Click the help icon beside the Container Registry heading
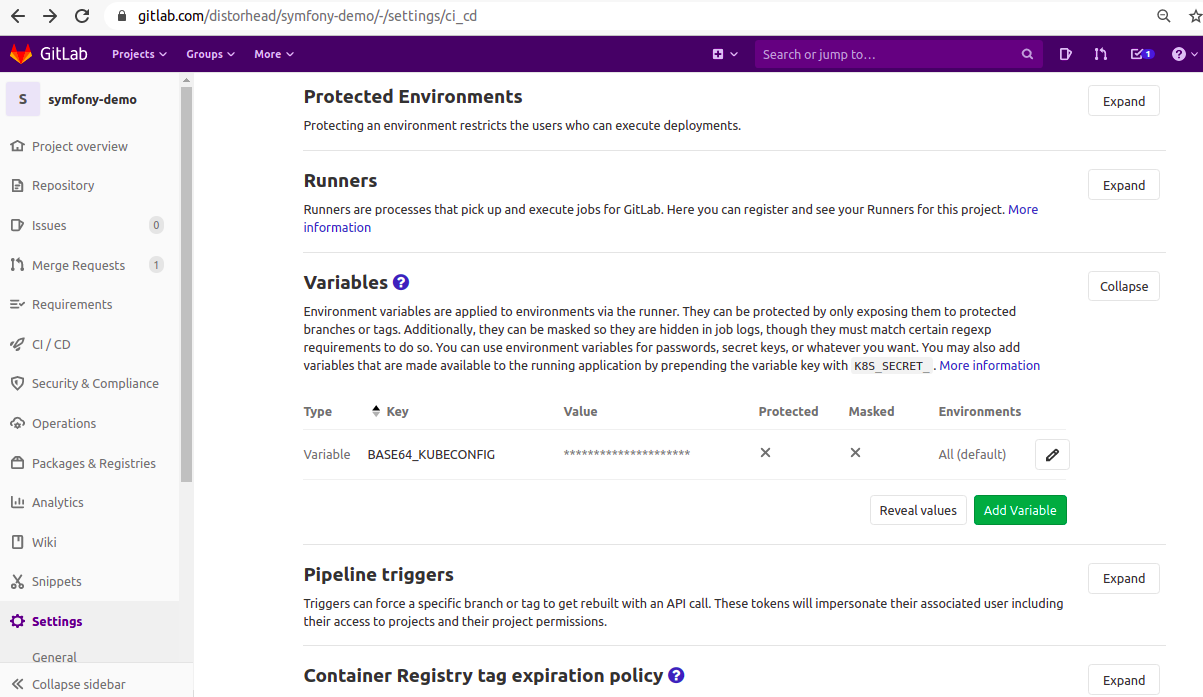The height and width of the screenshot is (697, 1203). click(x=676, y=675)
